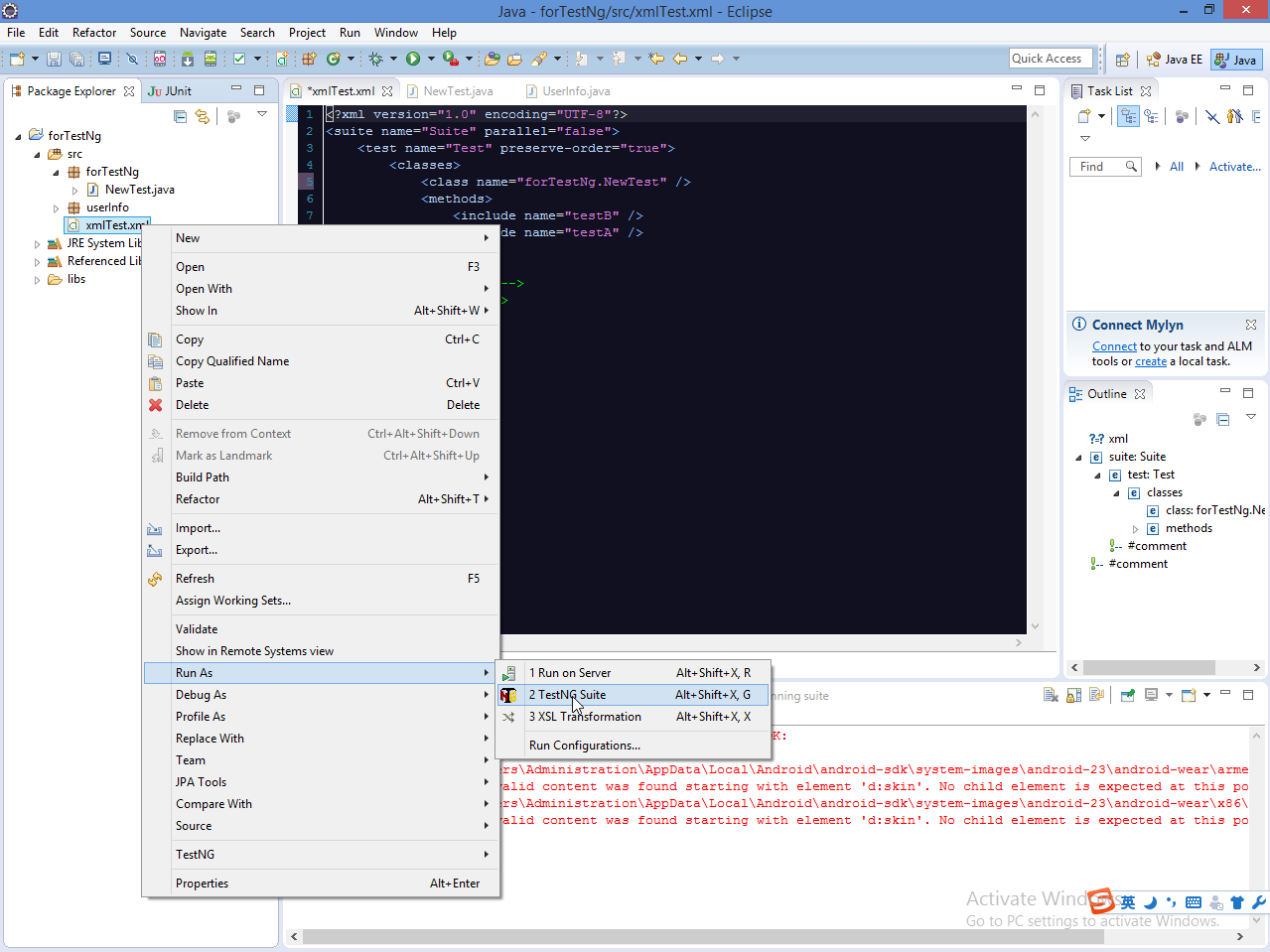Click the Clear Console icon

pos(1051,695)
